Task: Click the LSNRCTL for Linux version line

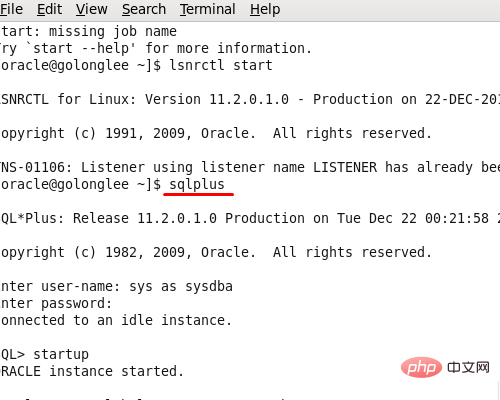Action: click(250, 99)
